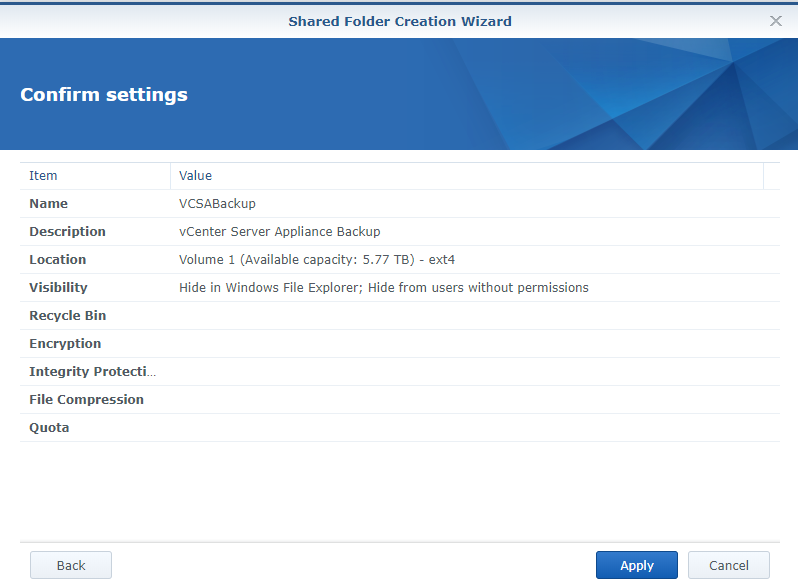Select the Encryption row
Image resolution: width=798 pixels, height=587 pixels.
tap(65, 344)
